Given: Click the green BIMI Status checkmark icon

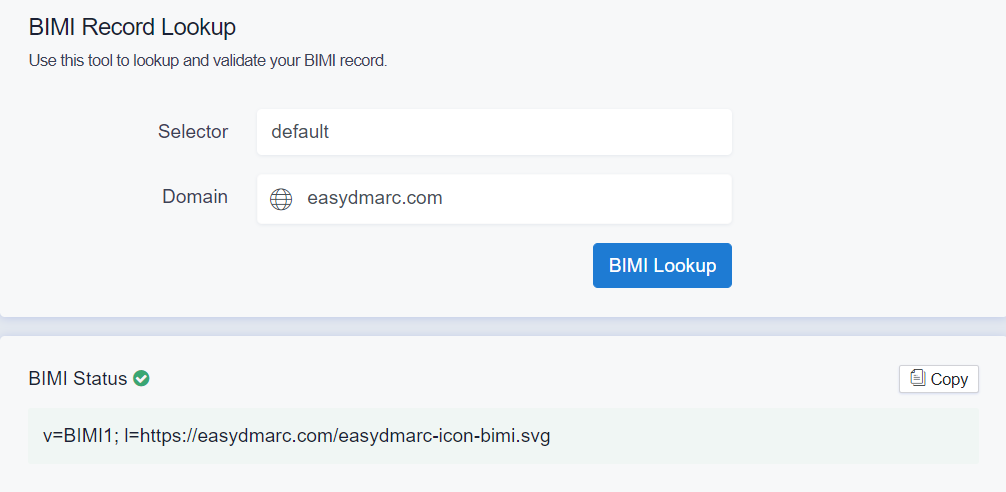Looking at the screenshot, I should point(141,378).
